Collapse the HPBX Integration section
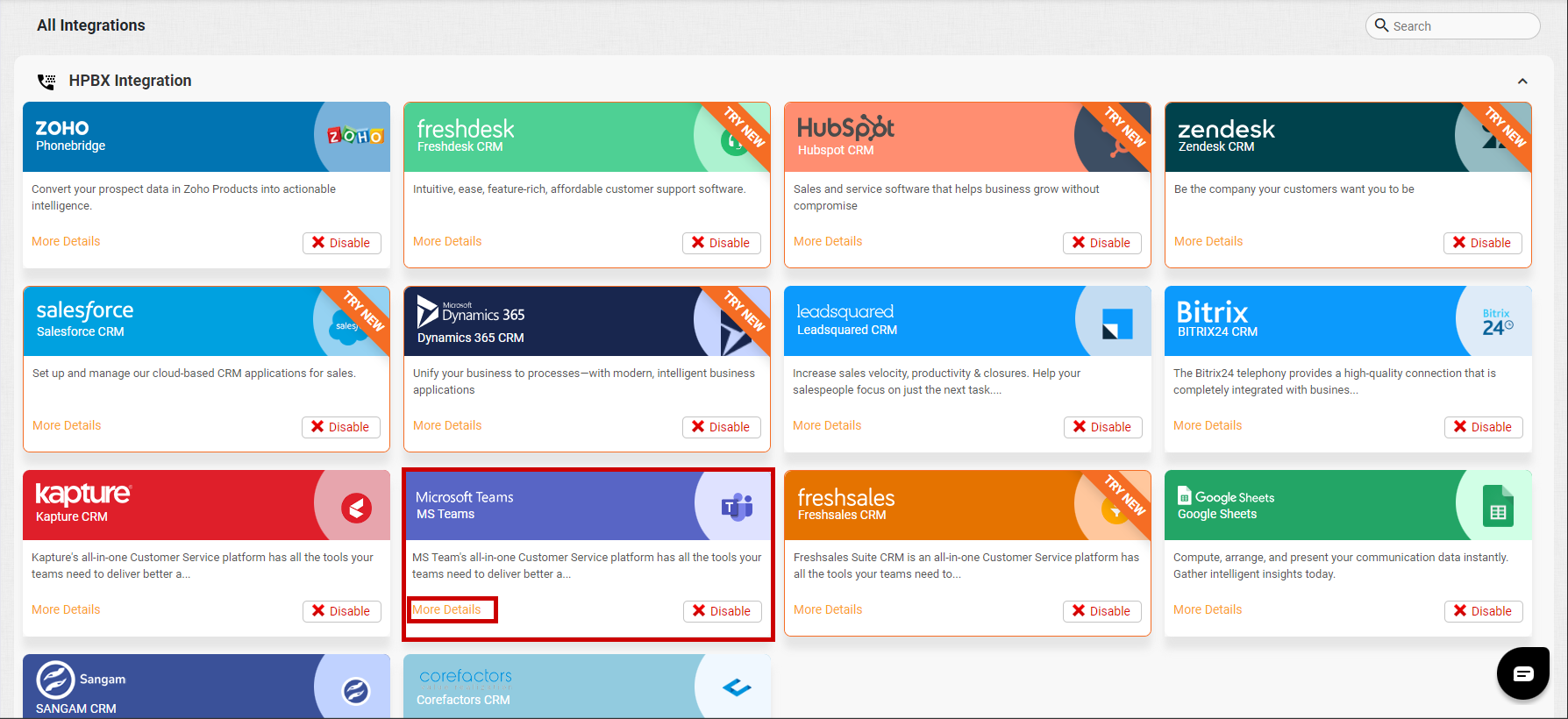Image resolution: width=1568 pixels, height=719 pixels. 1522,81
